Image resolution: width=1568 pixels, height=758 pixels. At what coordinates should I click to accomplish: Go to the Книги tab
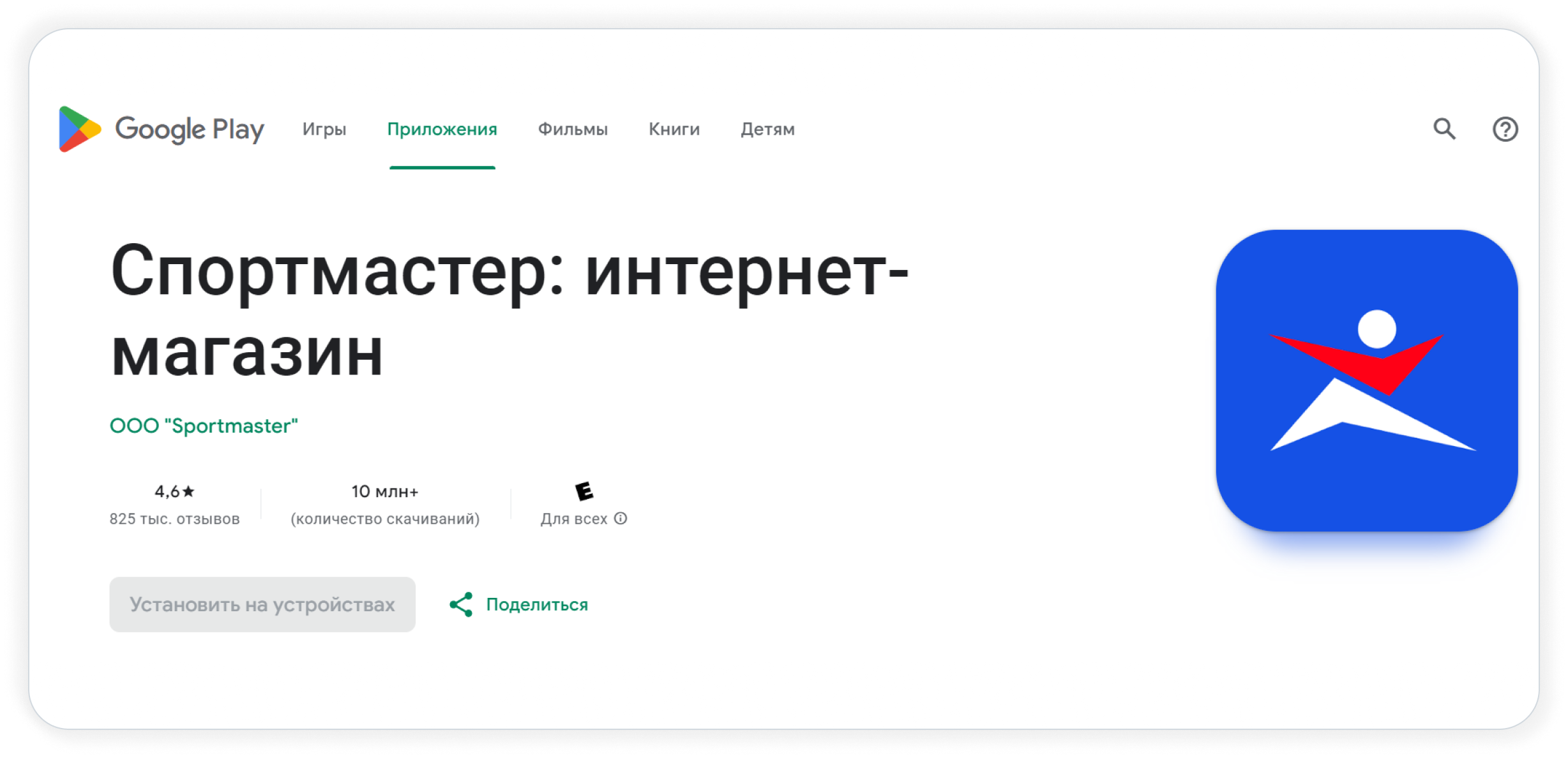(674, 129)
